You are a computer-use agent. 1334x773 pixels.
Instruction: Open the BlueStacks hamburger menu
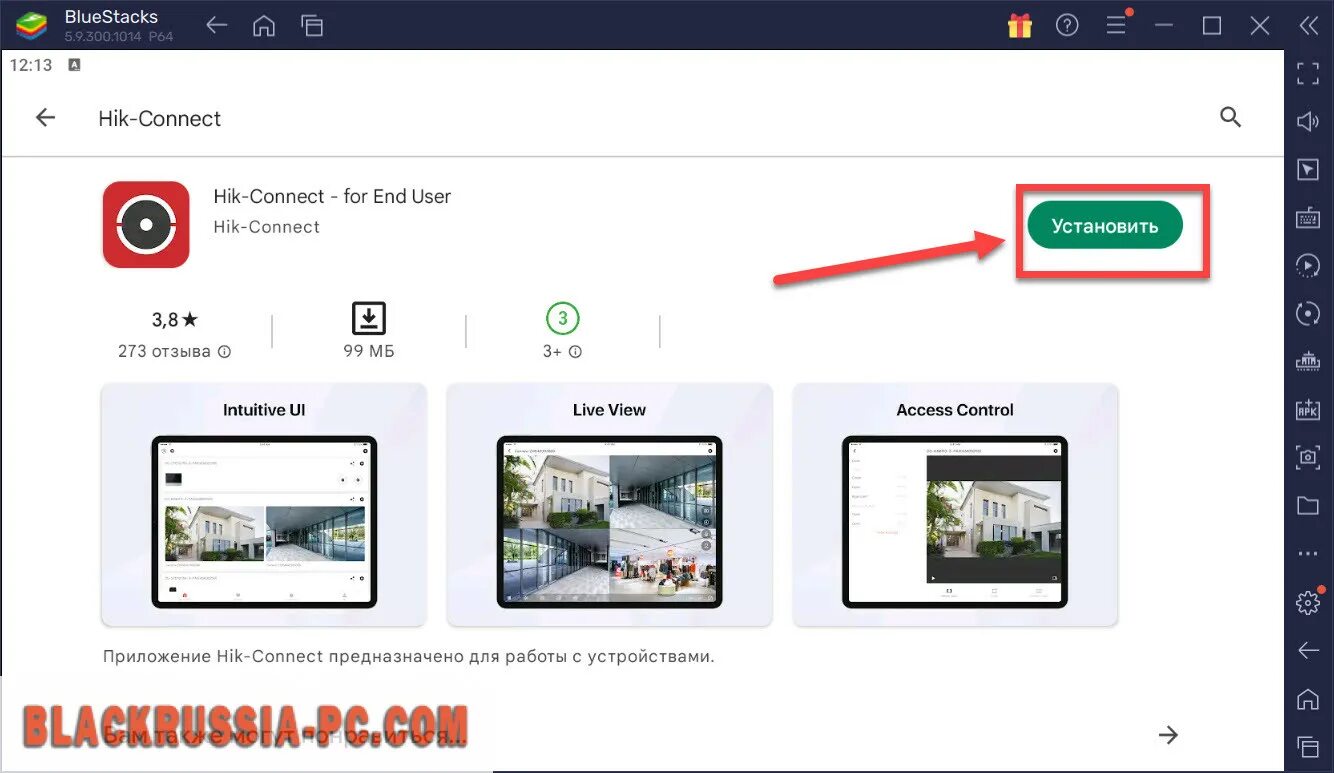pos(1116,26)
